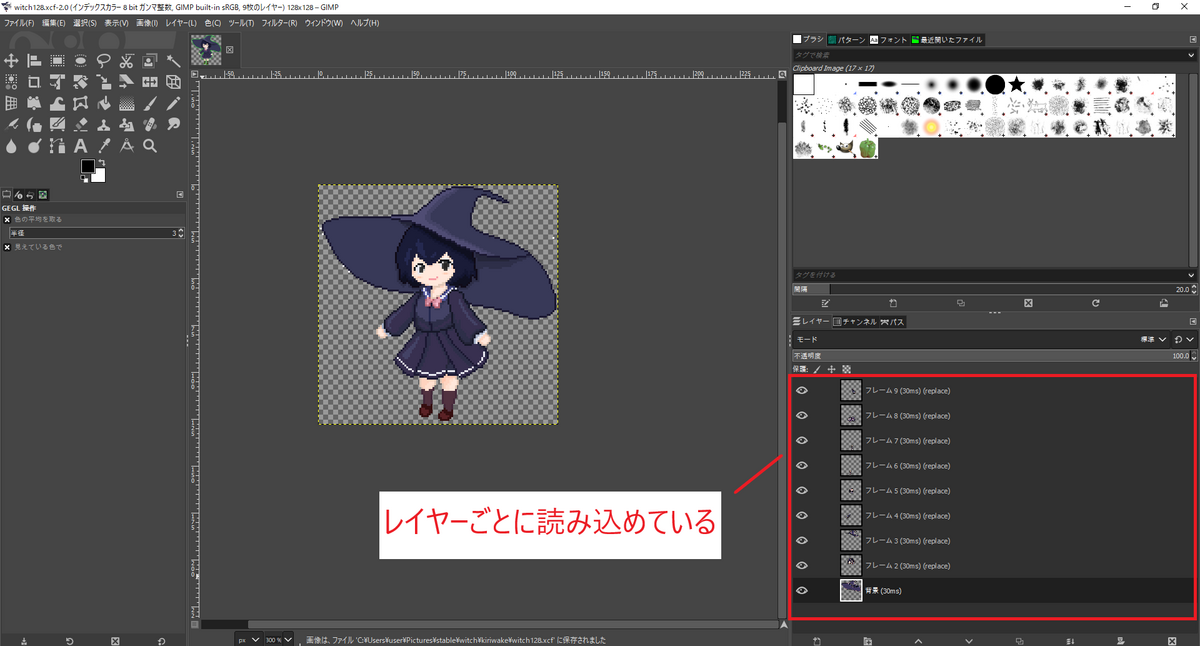This screenshot has width=1200, height=646.
Task: Select the Align tool
Action: pos(34,60)
